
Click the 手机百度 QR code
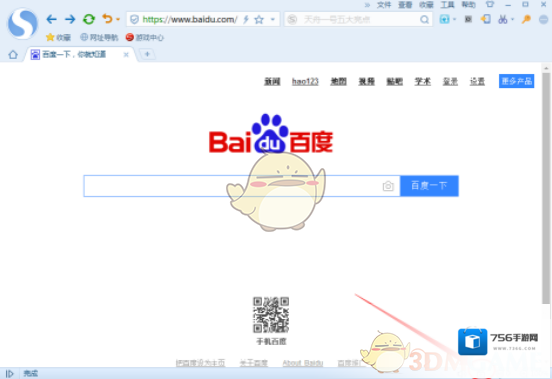pos(271,315)
